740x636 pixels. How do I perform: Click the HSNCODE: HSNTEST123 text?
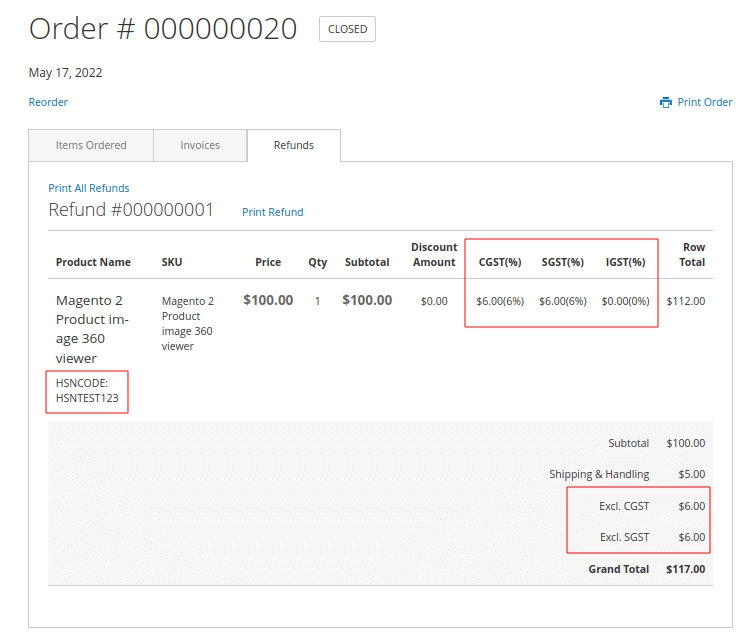tap(87, 391)
